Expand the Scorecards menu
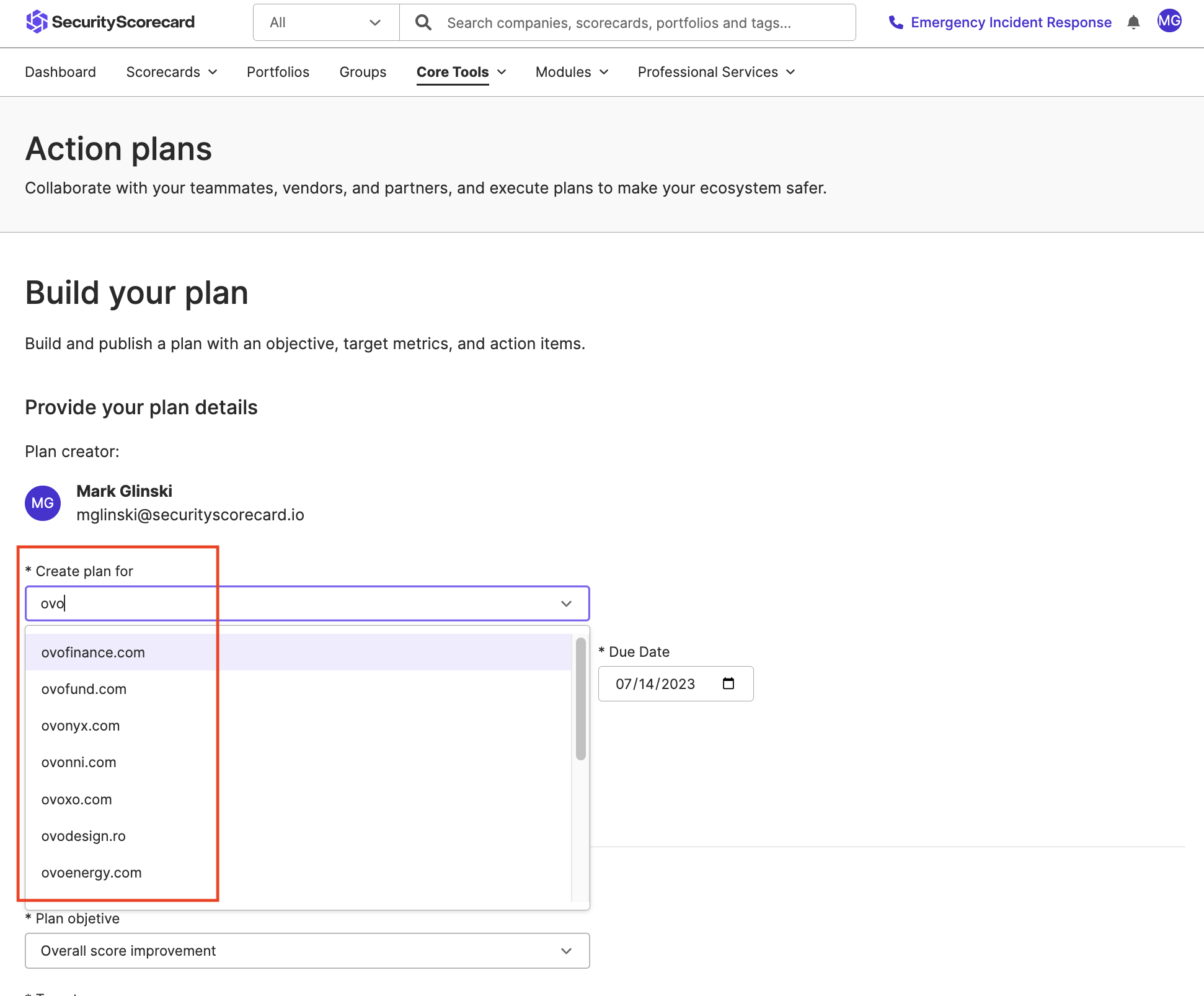The image size is (1204, 996). pyautogui.click(x=172, y=72)
